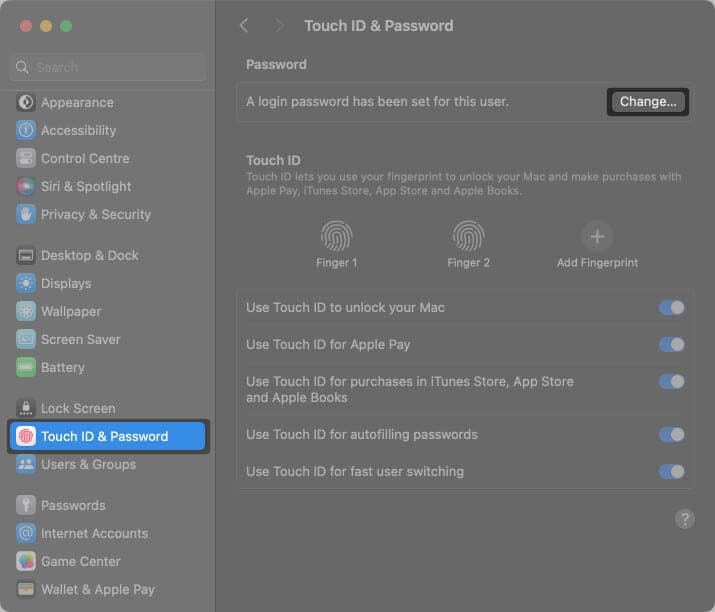Click the 'A login password has been set' text
The height and width of the screenshot is (612, 715).
(377, 102)
